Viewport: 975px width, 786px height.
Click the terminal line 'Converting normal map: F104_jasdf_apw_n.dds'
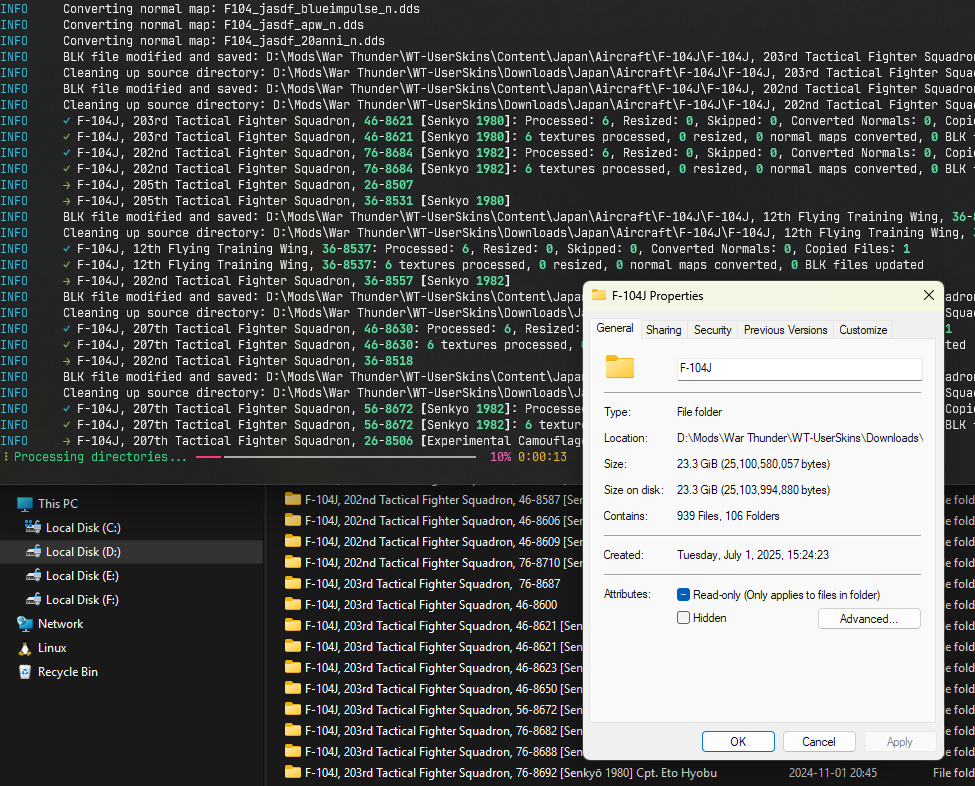[213, 25]
